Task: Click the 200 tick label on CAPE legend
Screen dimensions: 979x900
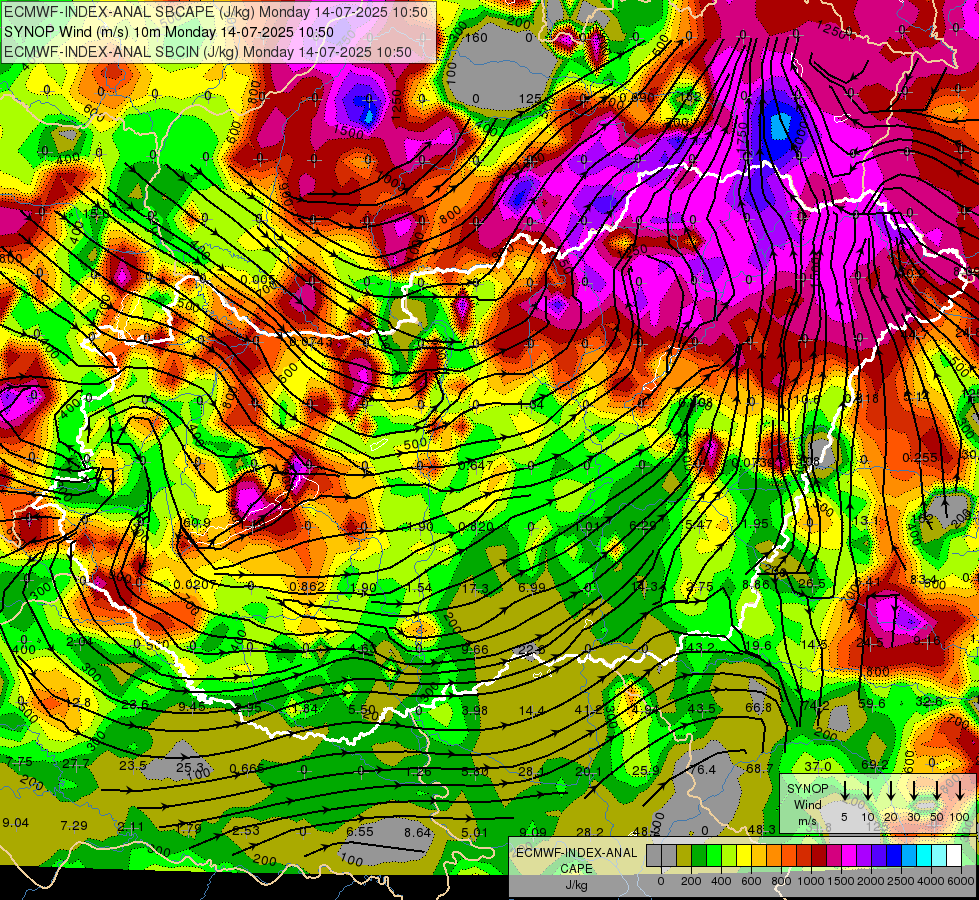Action: tap(691, 881)
